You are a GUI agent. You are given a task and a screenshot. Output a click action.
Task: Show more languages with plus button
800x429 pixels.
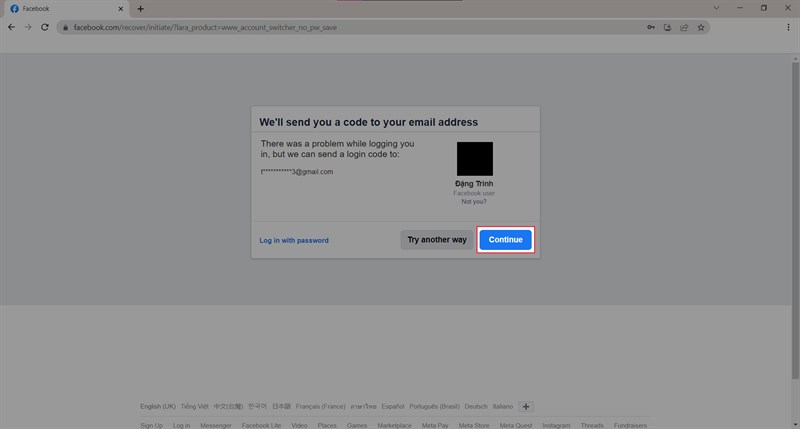(526, 407)
